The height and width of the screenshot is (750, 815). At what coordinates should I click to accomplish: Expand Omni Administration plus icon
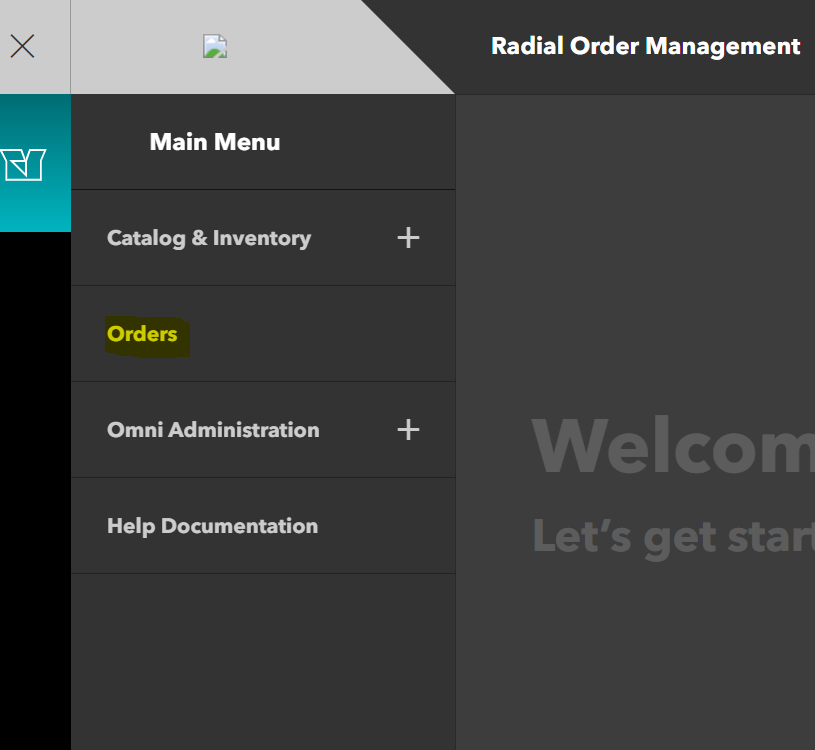click(408, 430)
